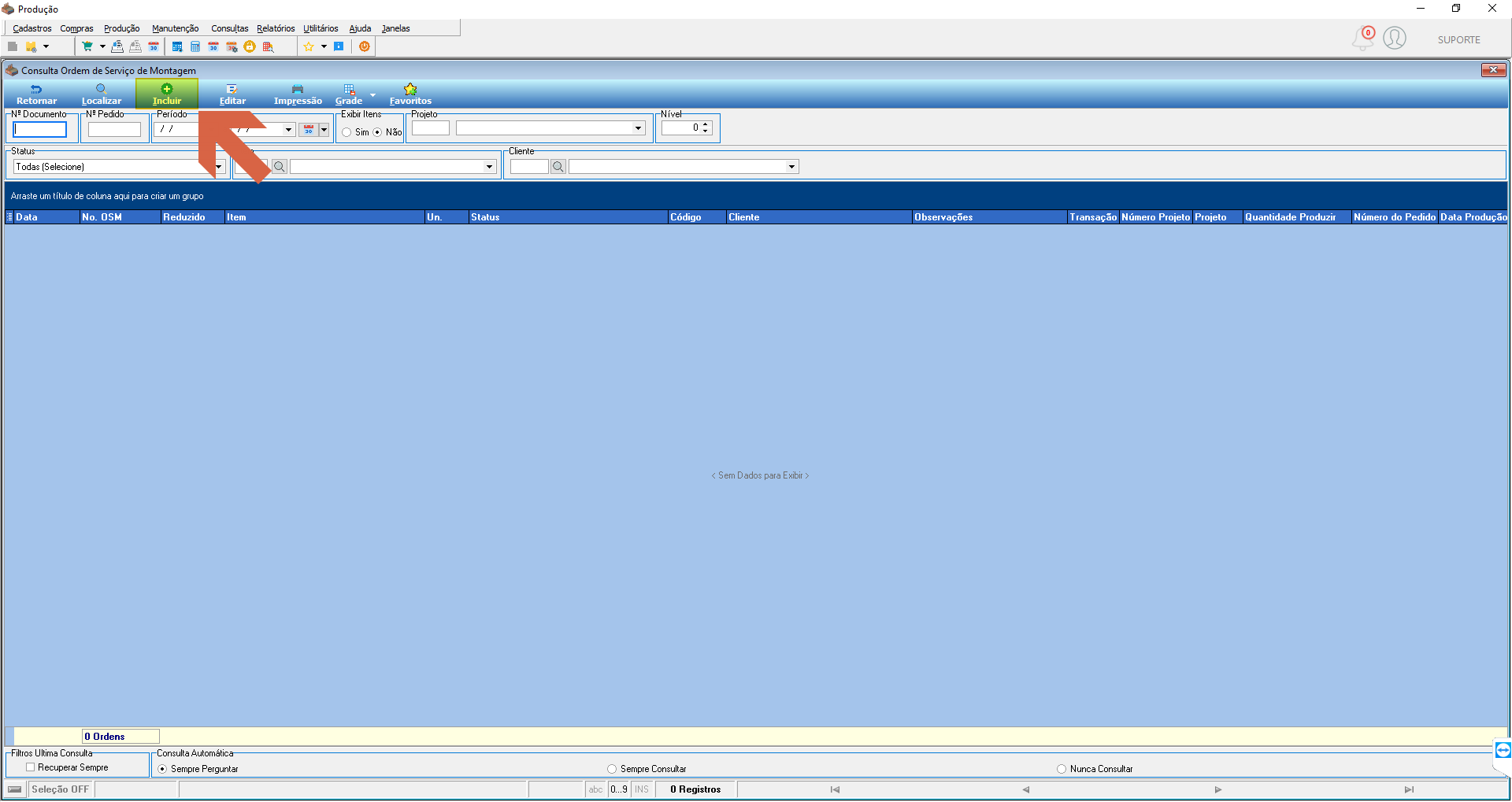1512x802 pixels.
Task: Select Sim for Exibir Itens
Action: [x=355, y=132]
